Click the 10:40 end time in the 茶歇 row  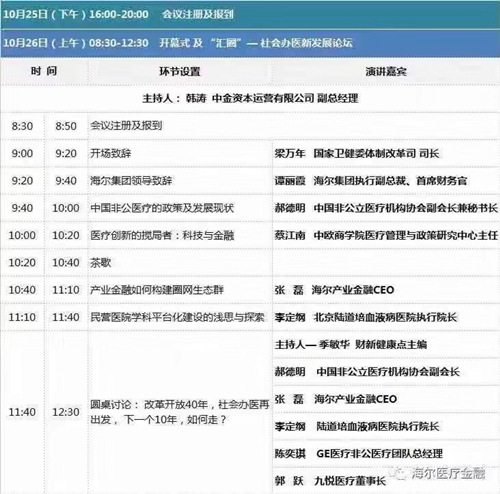[66, 263]
